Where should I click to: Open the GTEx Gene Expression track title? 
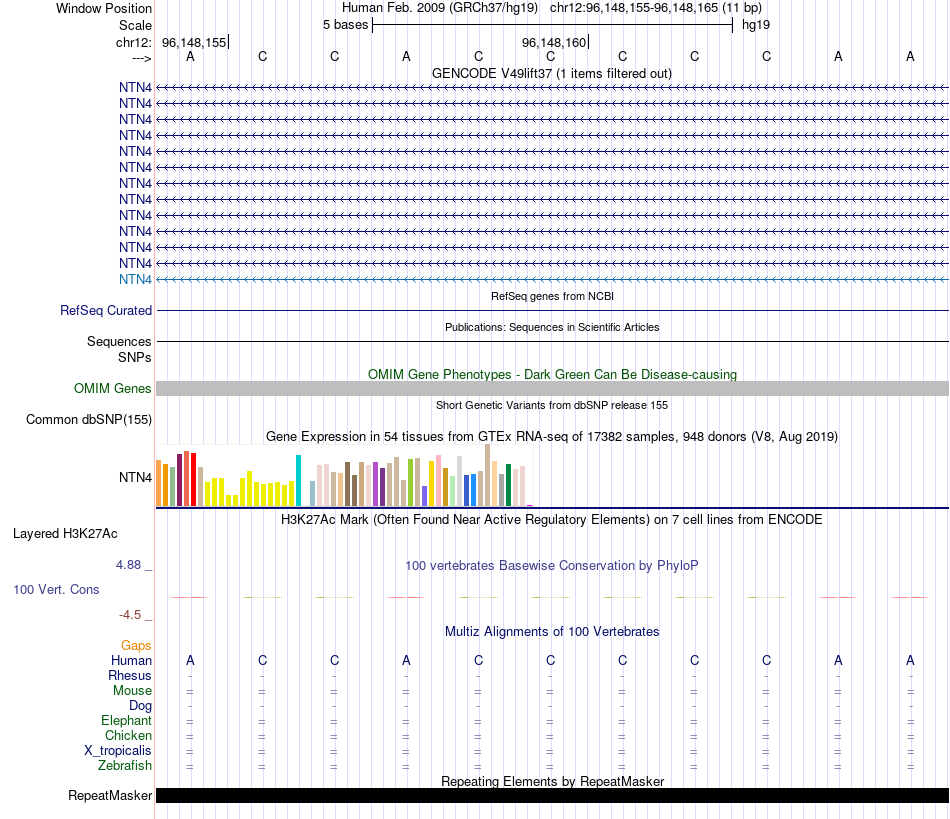click(551, 437)
